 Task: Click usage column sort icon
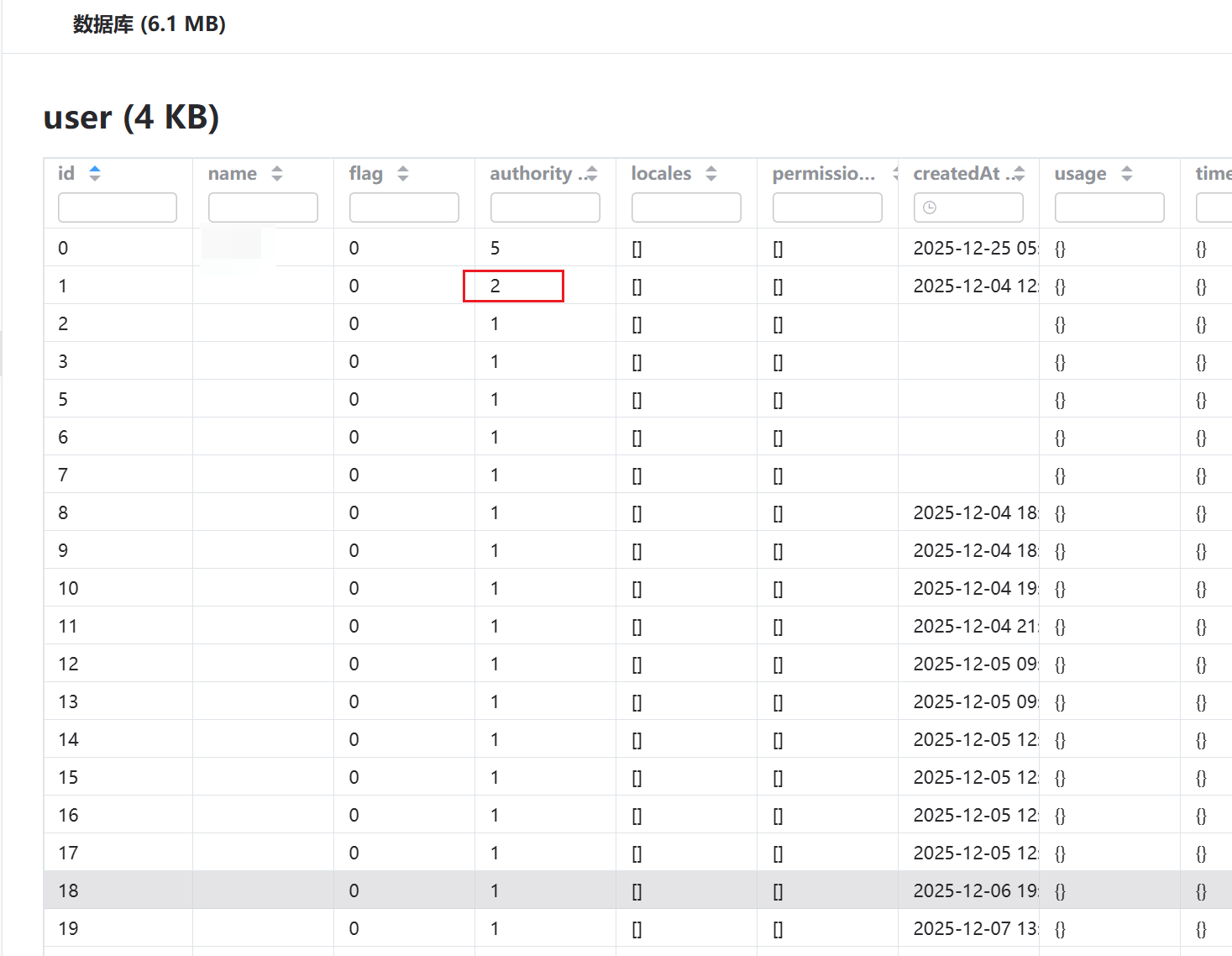[x=1127, y=174]
